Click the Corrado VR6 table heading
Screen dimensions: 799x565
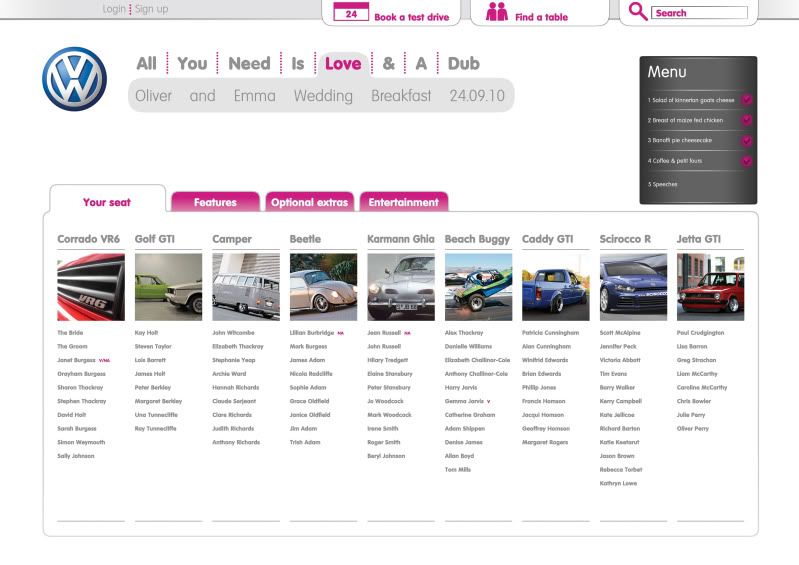click(x=89, y=239)
